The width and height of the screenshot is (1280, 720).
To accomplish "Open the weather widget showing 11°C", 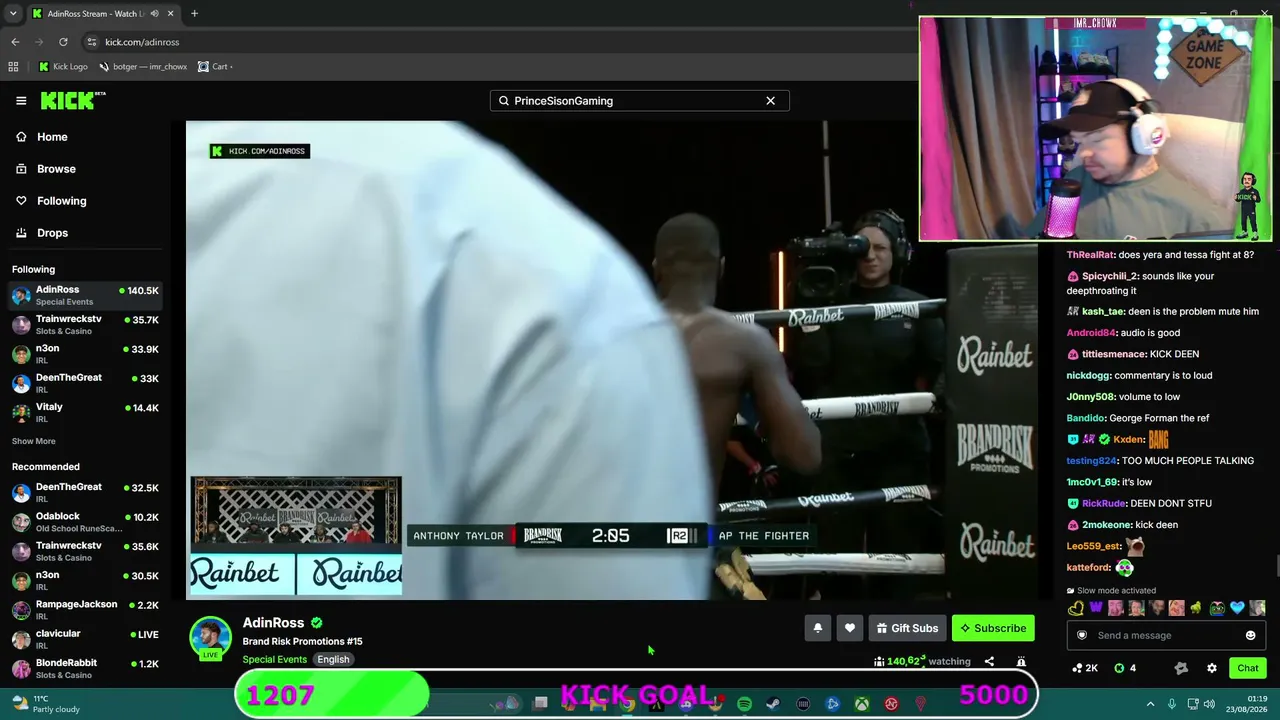I will click(45, 703).
